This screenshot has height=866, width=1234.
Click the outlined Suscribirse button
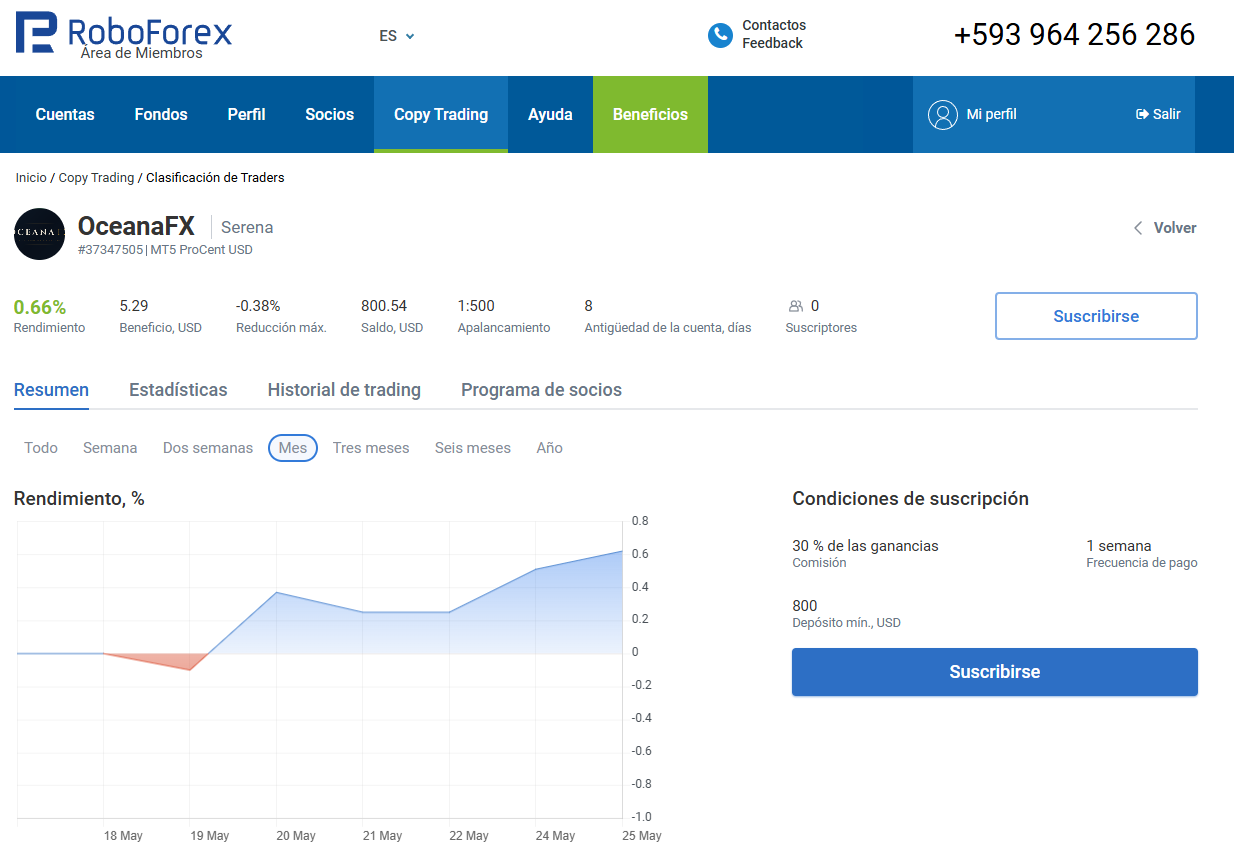(x=1096, y=316)
